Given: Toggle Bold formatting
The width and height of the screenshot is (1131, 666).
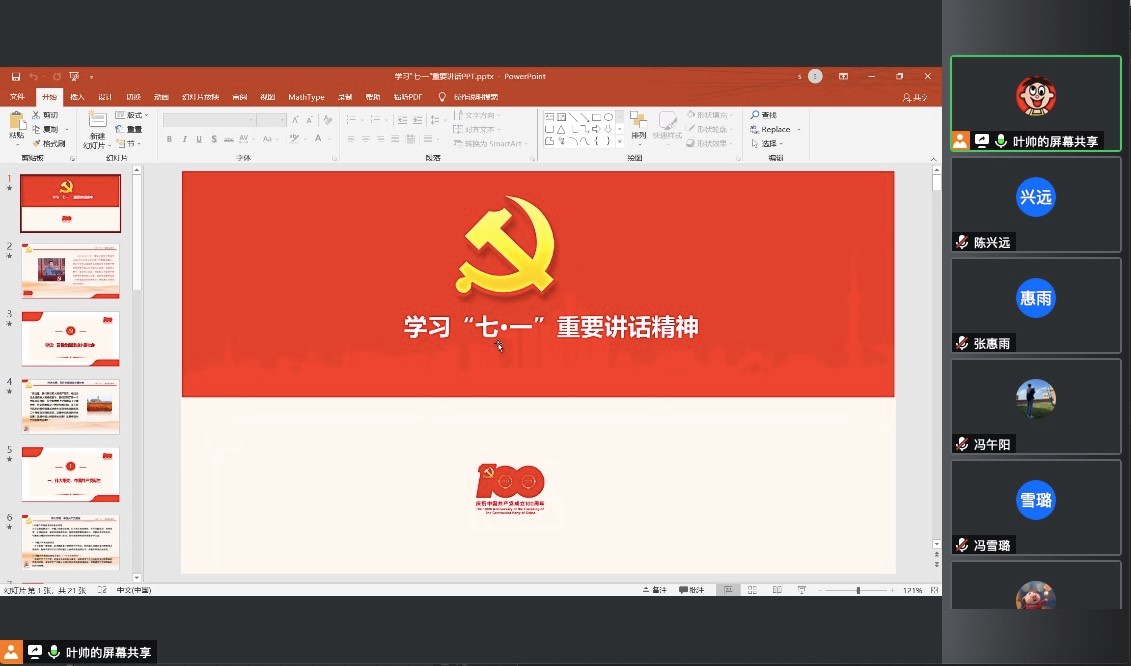Looking at the screenshot, I should tap(170, 139).
